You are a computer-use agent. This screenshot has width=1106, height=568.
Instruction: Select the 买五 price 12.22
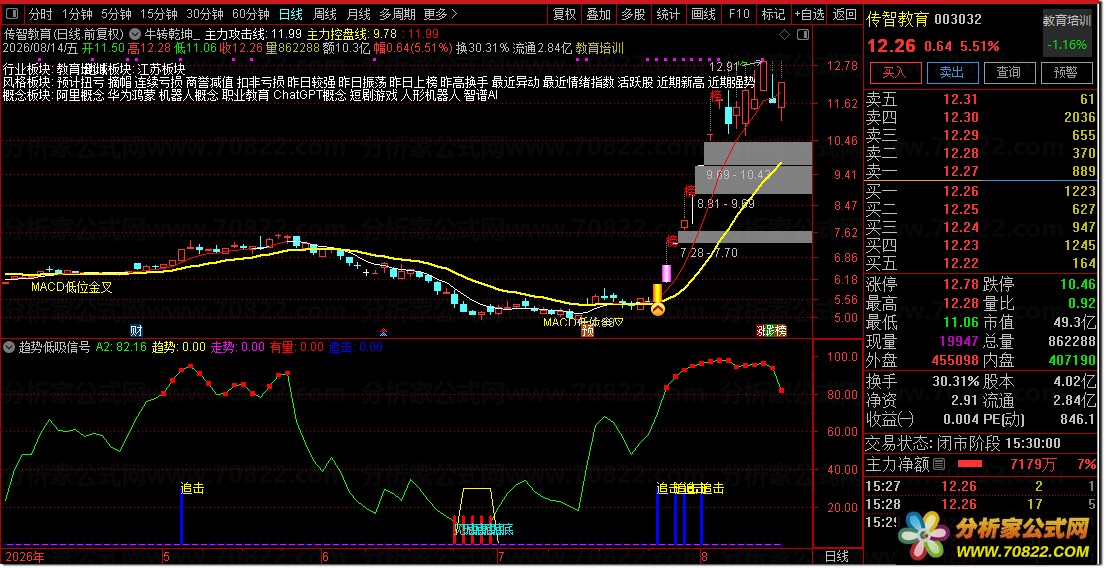[961, 263]
